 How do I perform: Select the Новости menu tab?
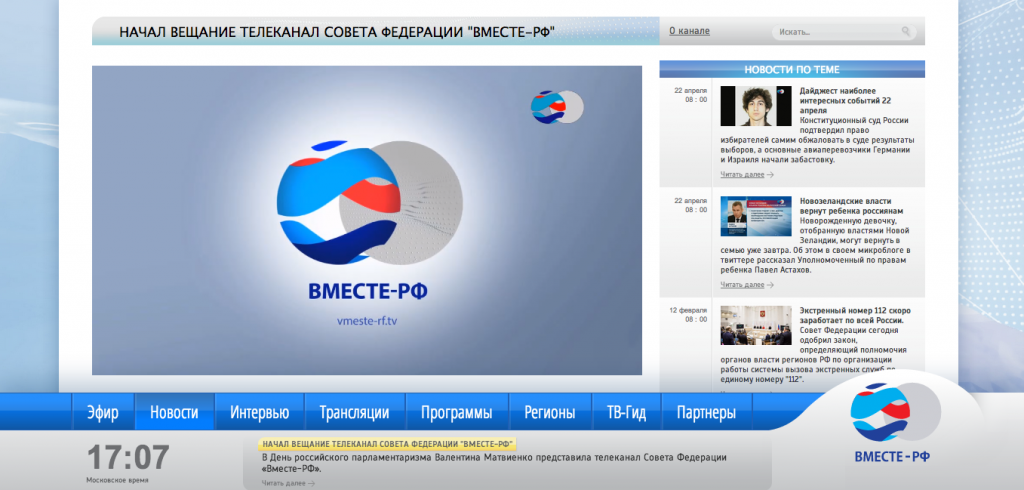[x=174, y=412]
